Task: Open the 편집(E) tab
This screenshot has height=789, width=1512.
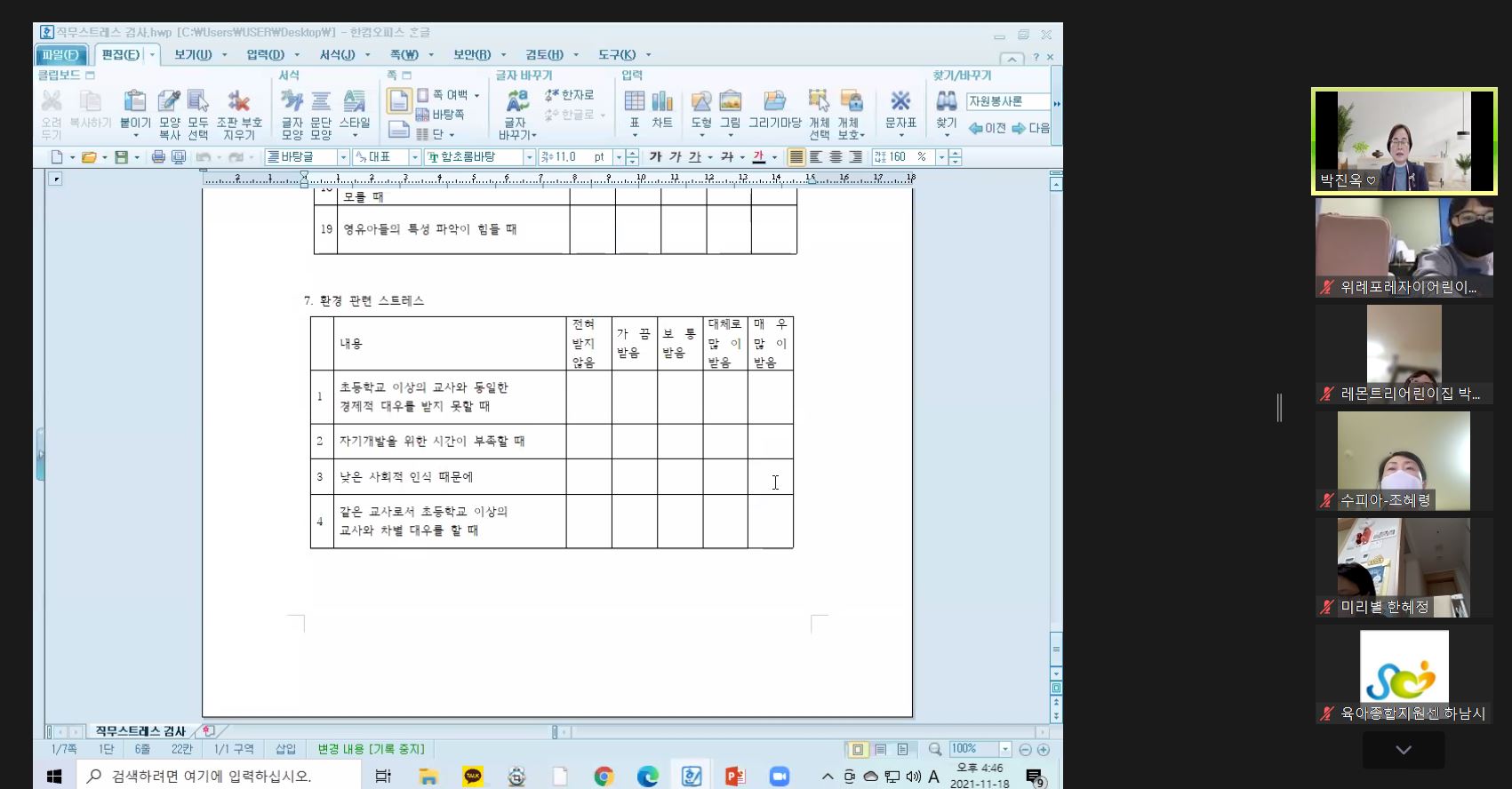Action: tap(120, 55)
